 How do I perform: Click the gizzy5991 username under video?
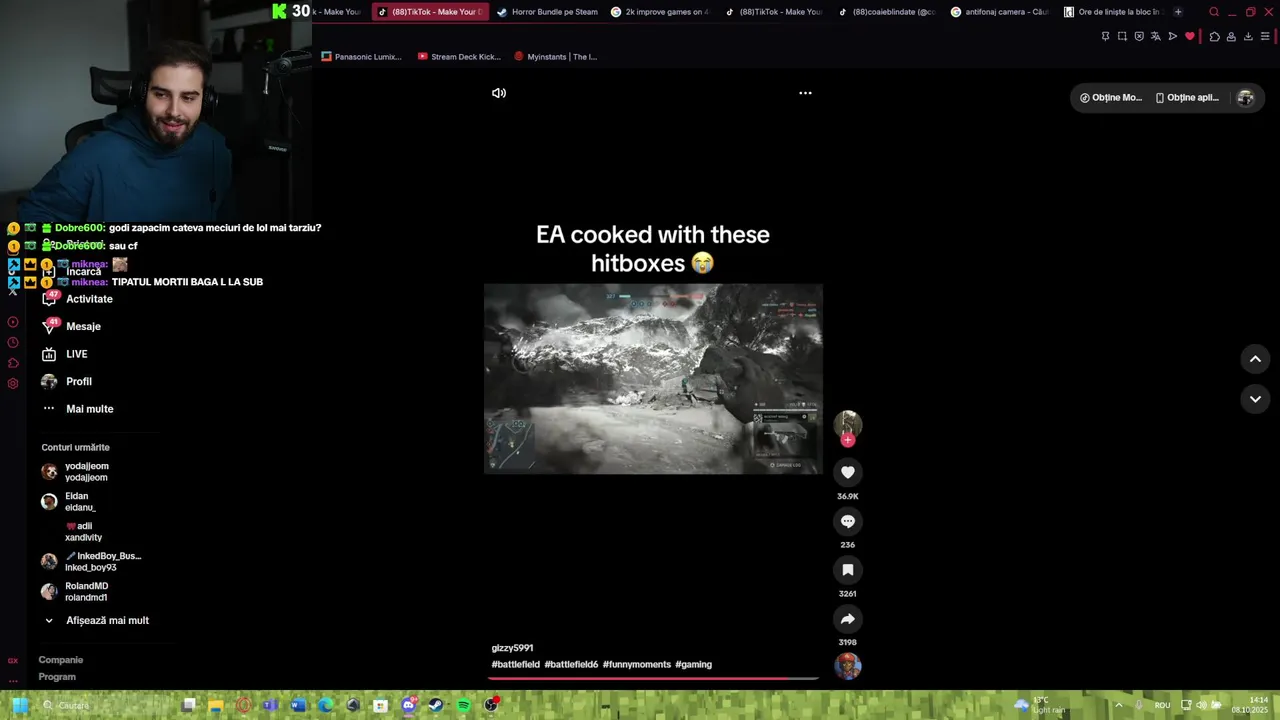click(x=512, y=648)
